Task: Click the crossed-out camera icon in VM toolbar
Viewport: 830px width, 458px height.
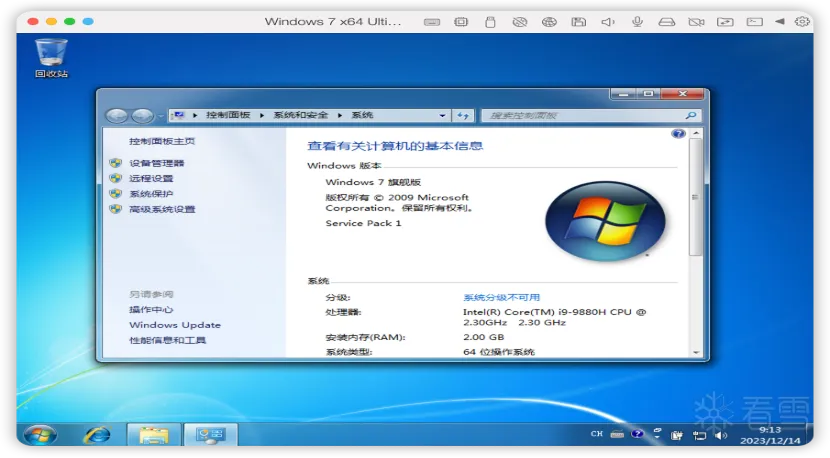Action: 696,22
